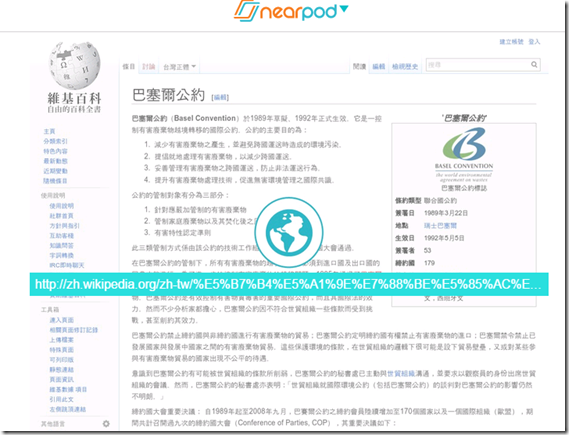Click the 相關頁面修訂記錄 toolbox link

point(74,330)
